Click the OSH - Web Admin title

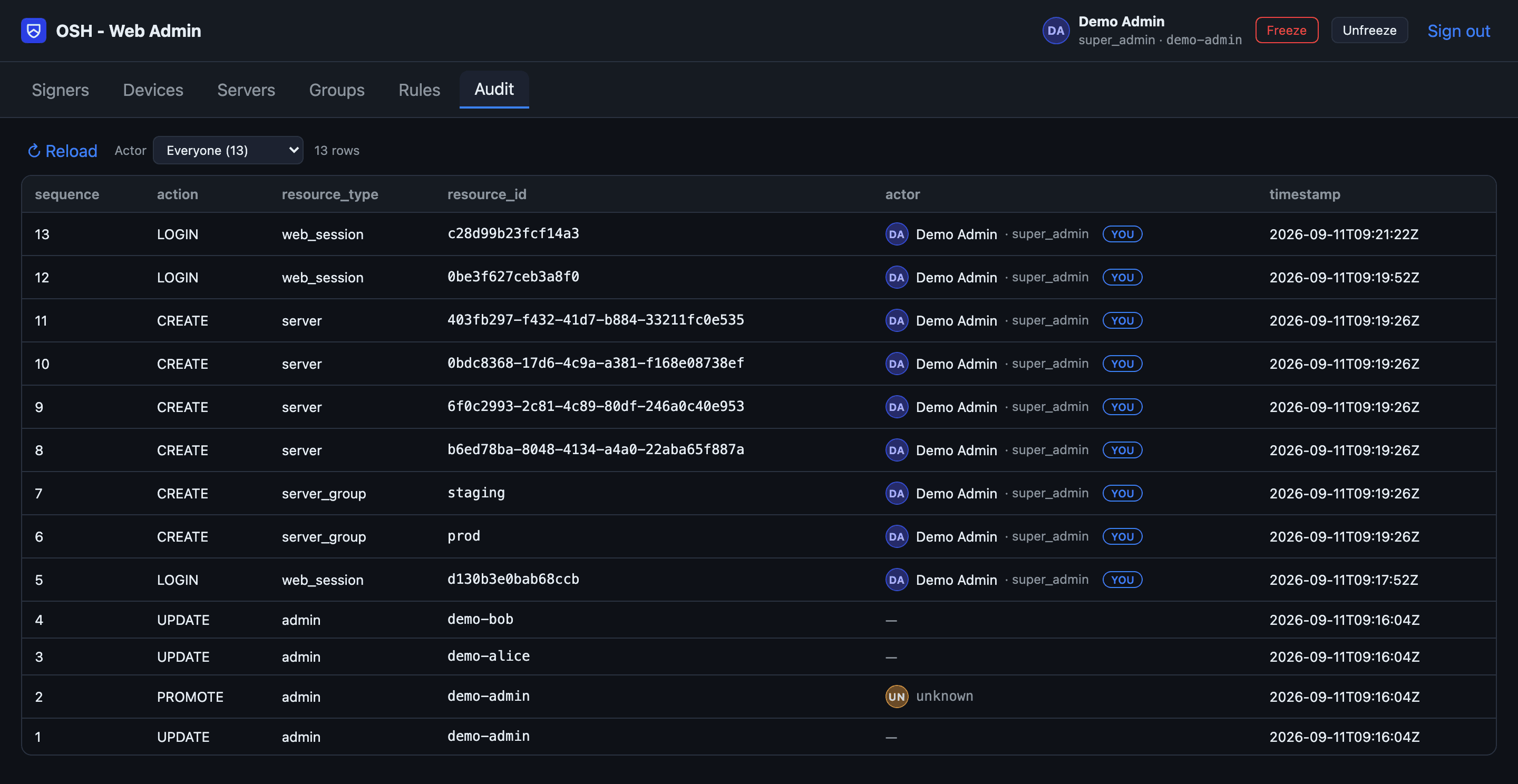[x=129, y=31]
